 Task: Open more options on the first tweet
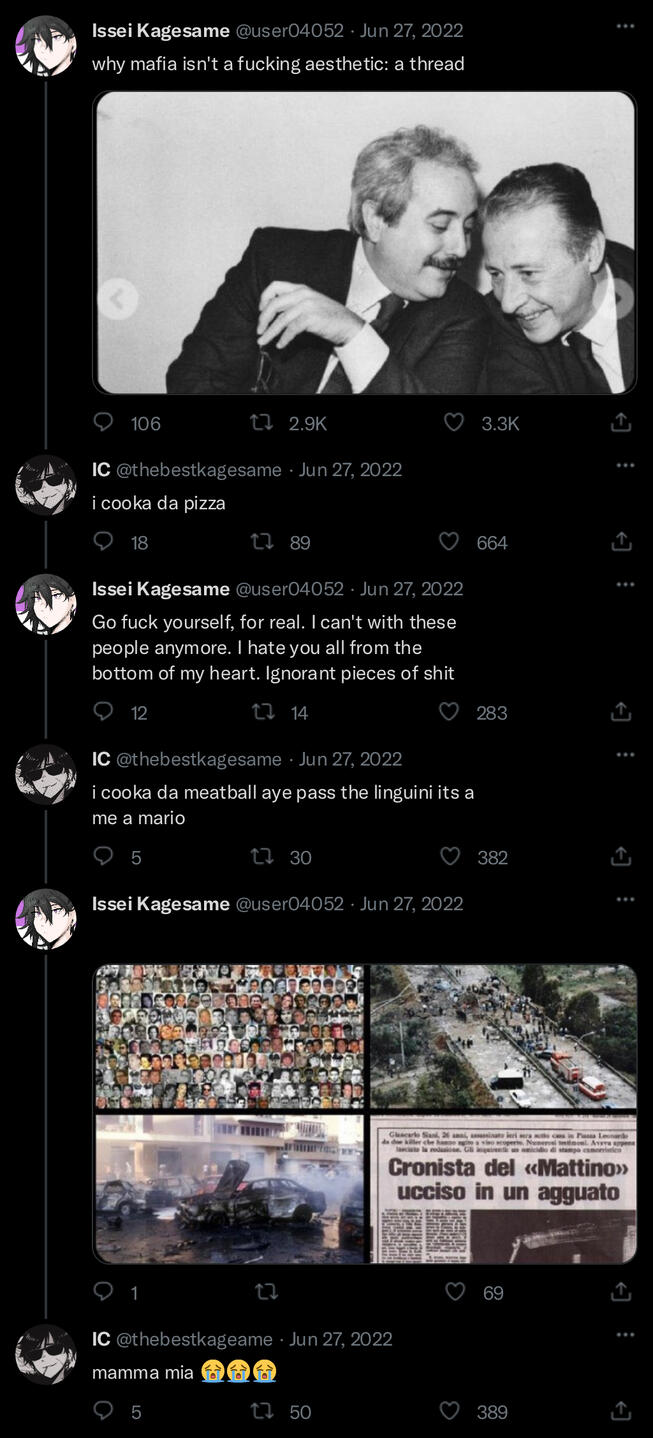coord(626,26)
